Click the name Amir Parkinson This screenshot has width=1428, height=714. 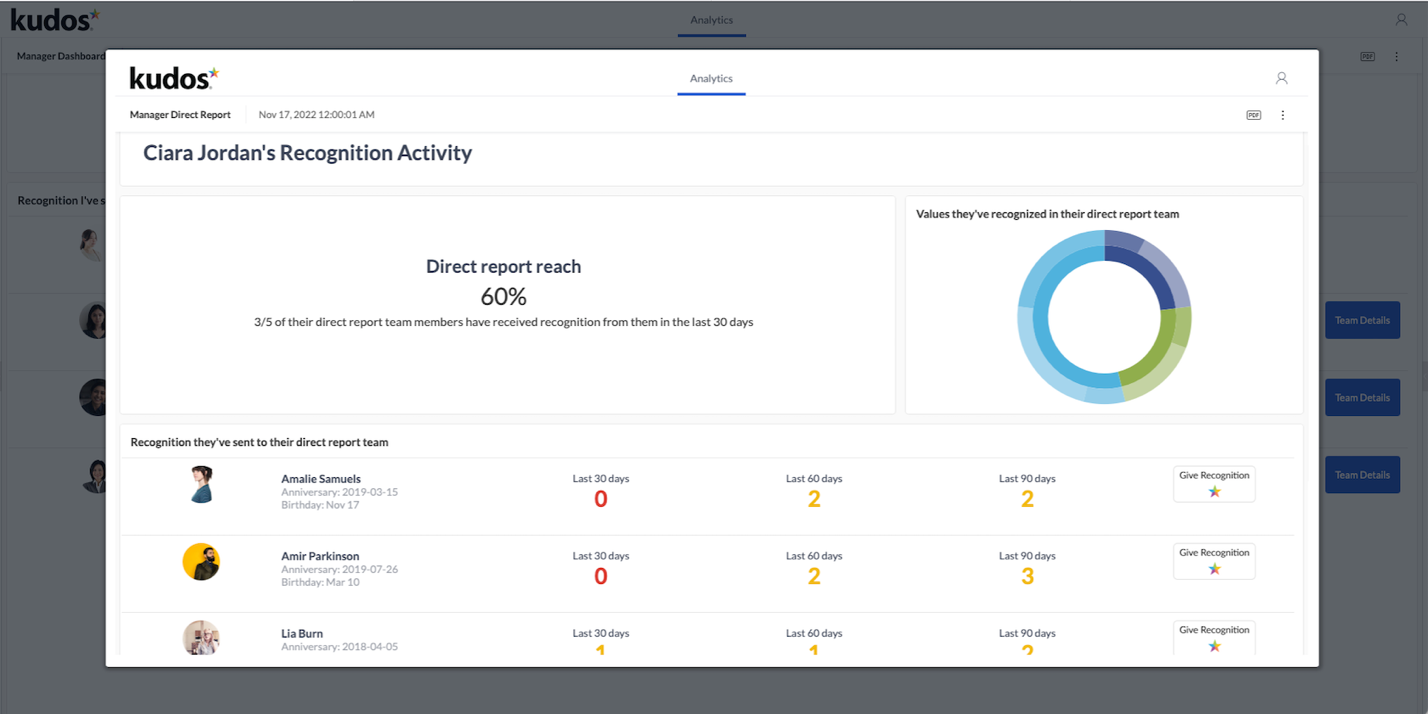320,556
